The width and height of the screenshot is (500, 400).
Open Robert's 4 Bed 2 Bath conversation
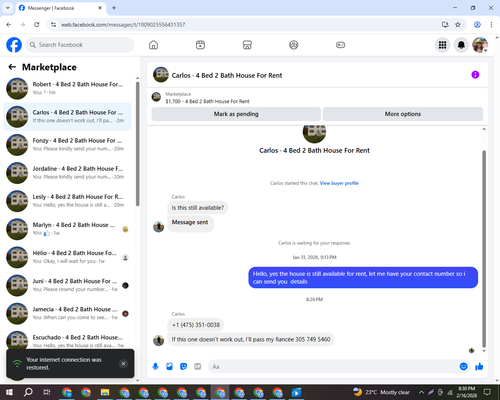pyautogui.click(x=67, y=88)
